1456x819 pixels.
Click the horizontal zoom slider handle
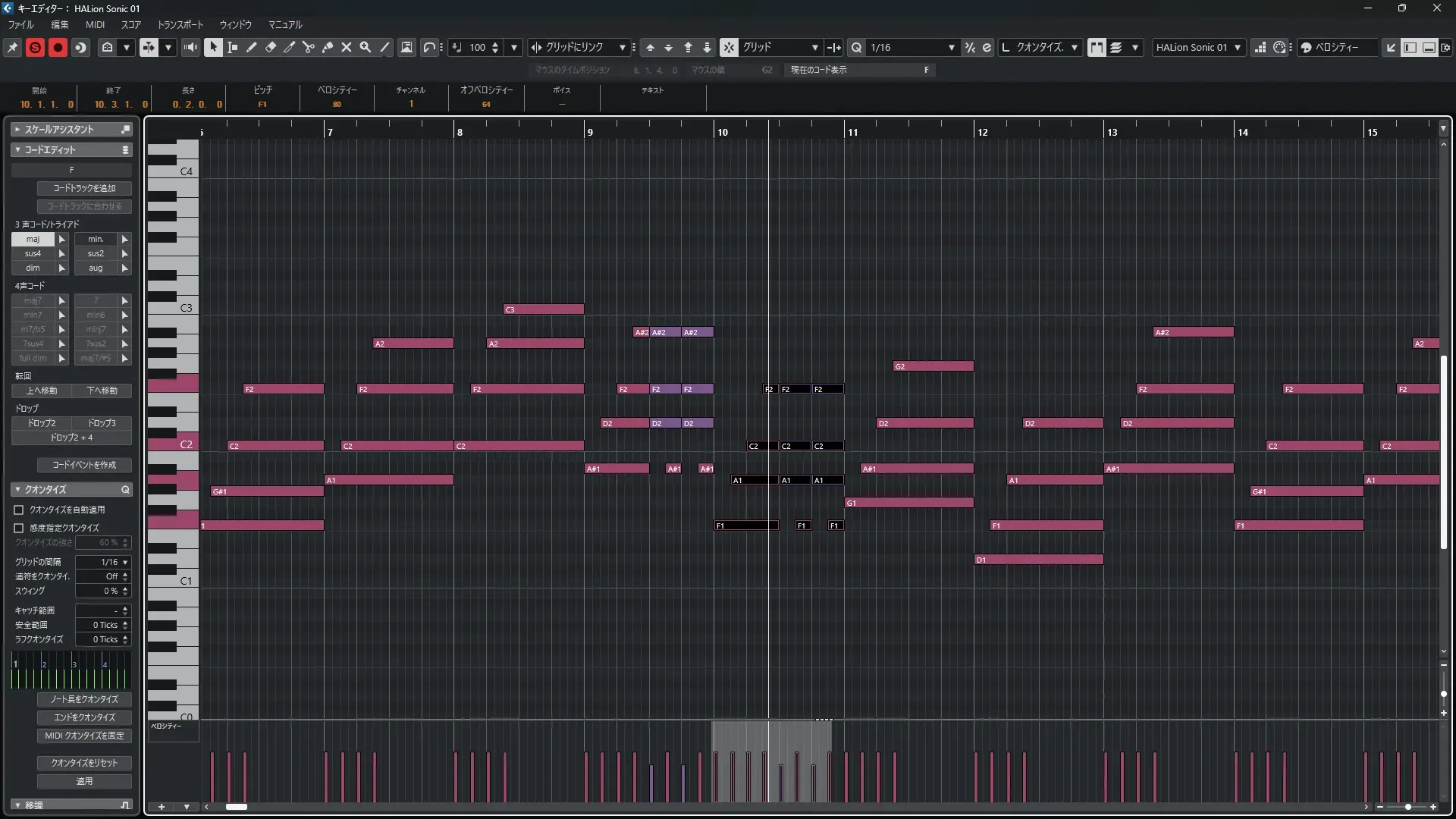1408,807
